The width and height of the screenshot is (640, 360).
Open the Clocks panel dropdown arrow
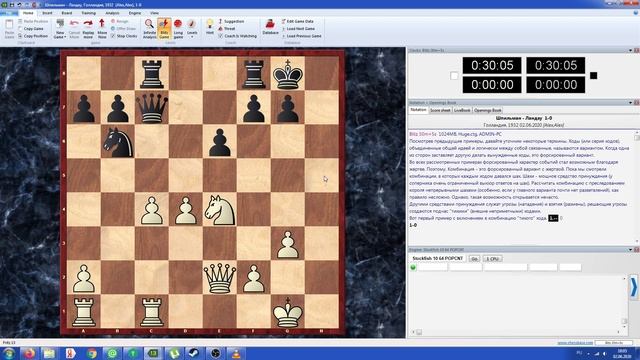630,50
